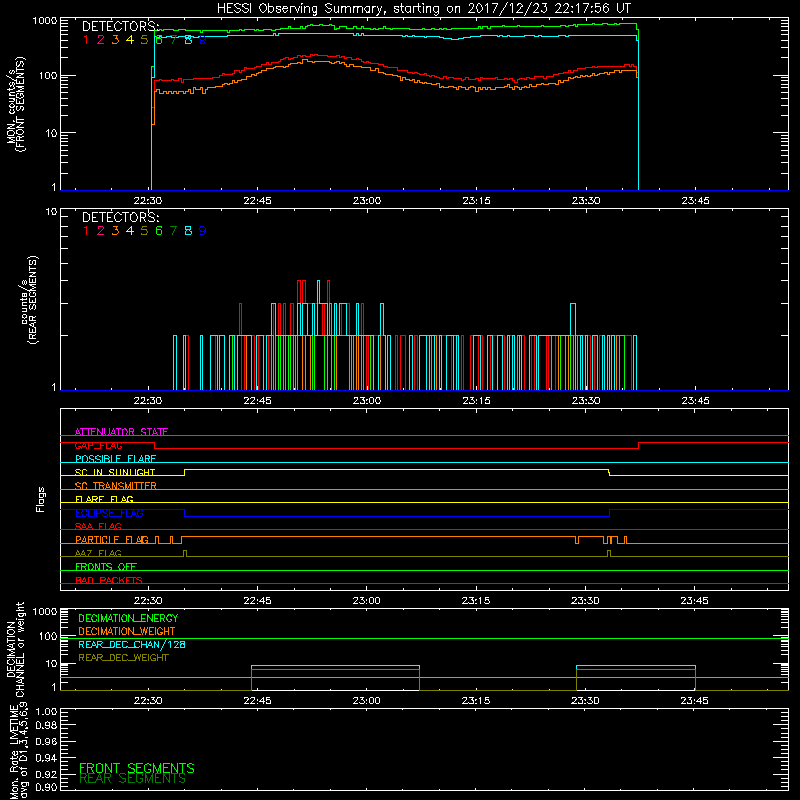Click the HESSI Observing Summary title text
Screen dimensions: 800x800
pos(423,9)
